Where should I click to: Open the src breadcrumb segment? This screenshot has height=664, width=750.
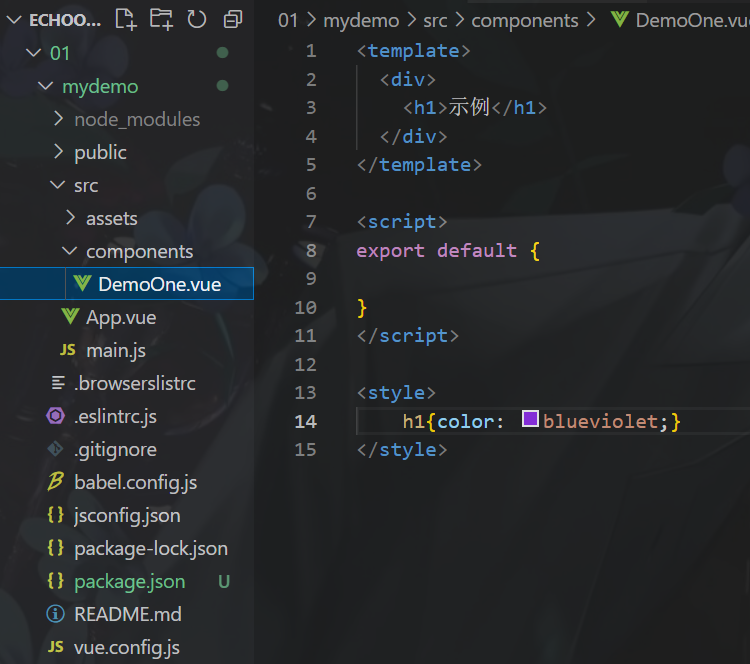[435, 21]
